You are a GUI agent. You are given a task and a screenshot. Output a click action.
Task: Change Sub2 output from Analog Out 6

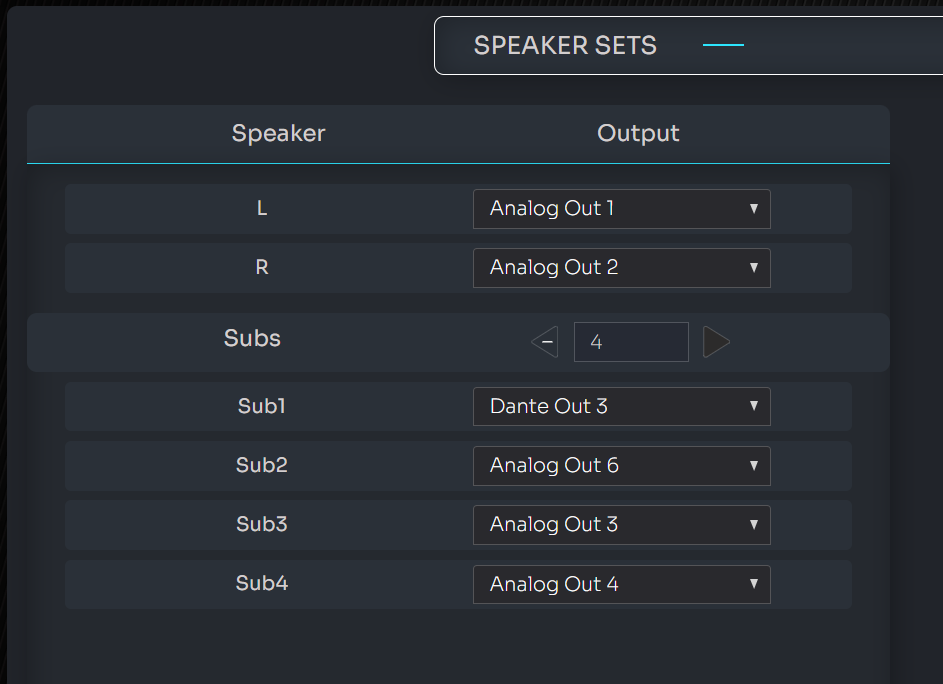point(621,466)
